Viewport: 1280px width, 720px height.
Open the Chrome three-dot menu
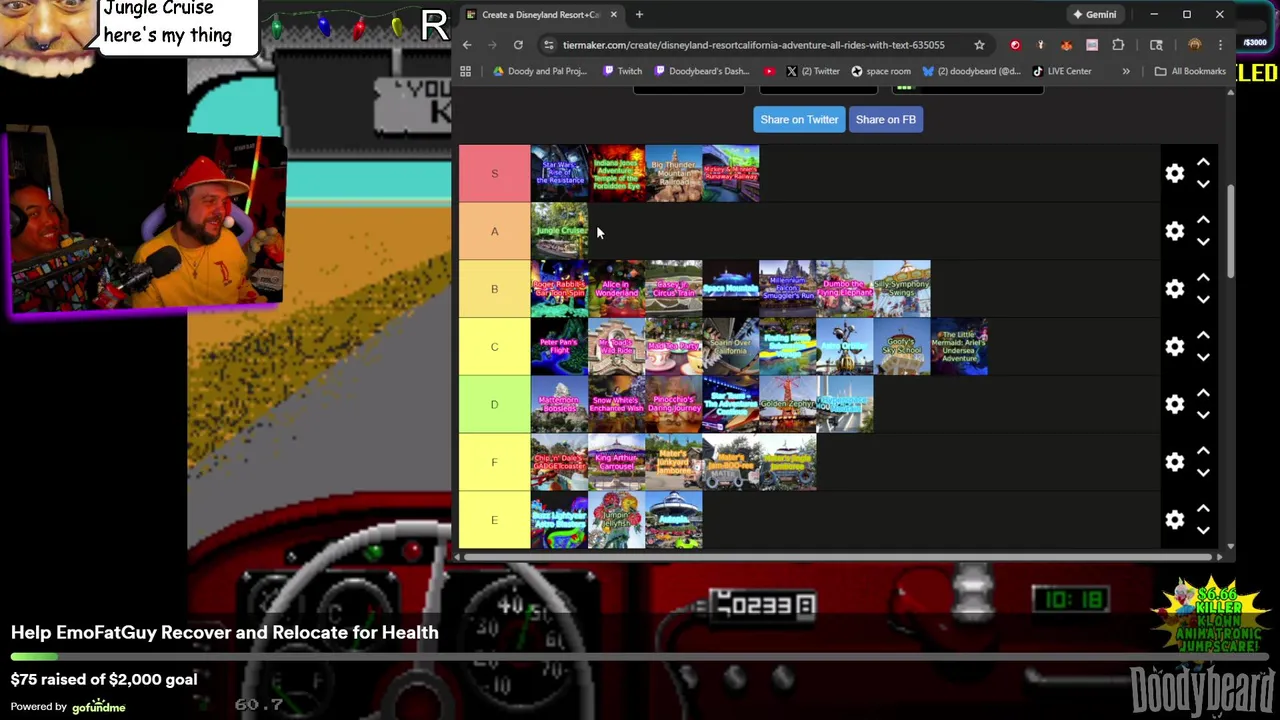(1221, 45)
